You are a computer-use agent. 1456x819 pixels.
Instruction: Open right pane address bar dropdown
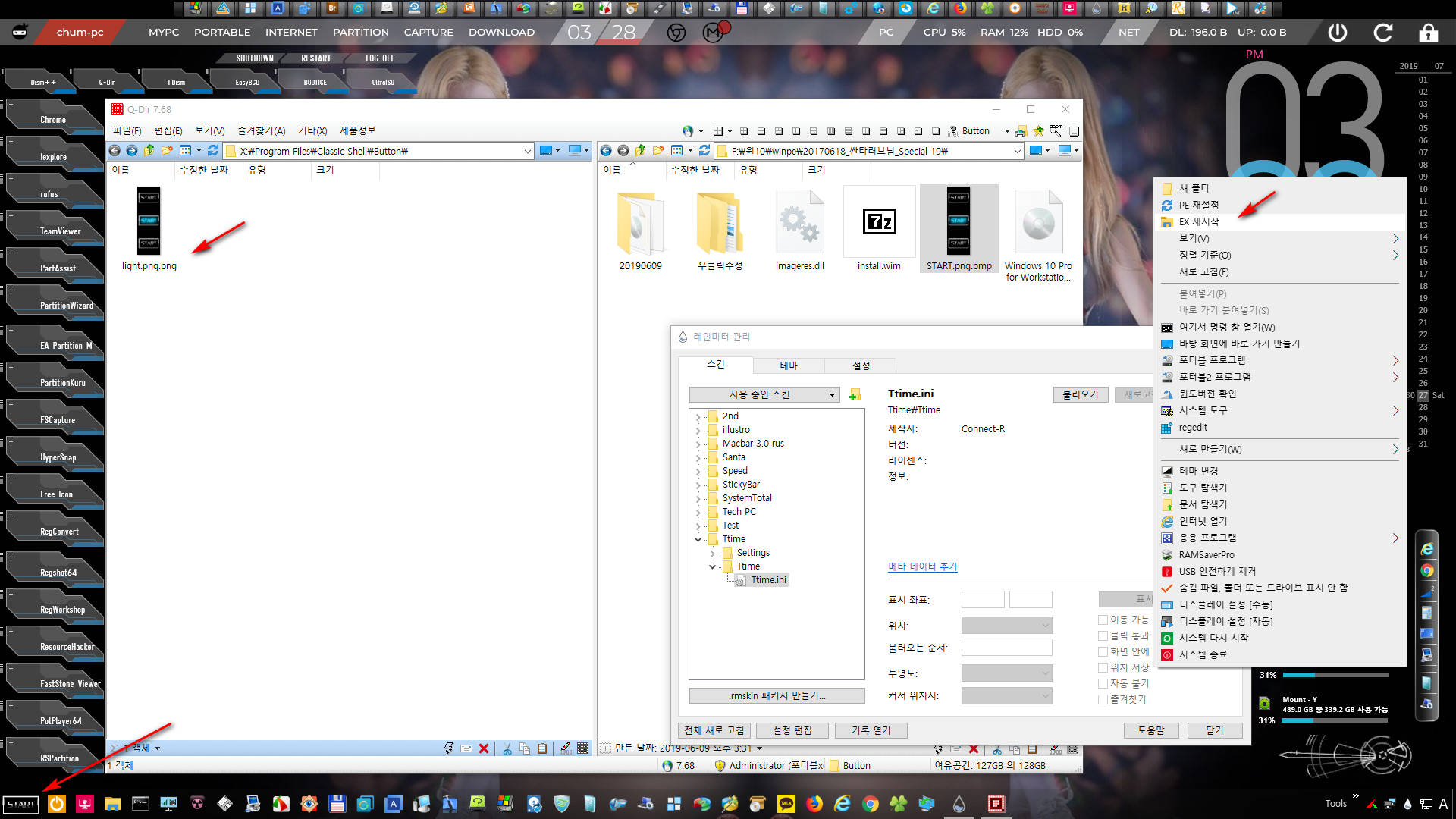tap(1018, 151)
